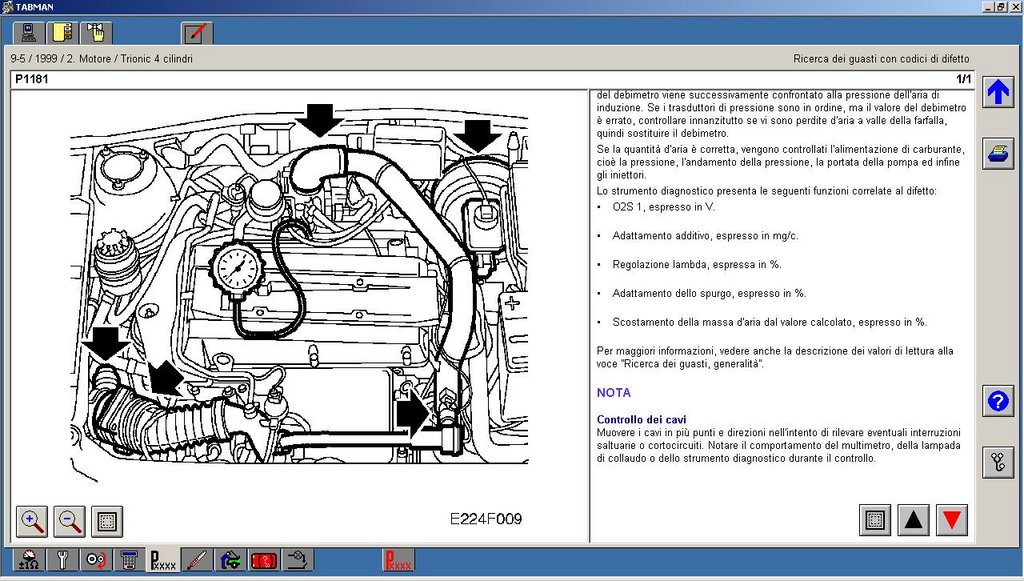Screen dimensions: 1024x581
Task: Open the wrench special tools tab
Action: (63, 560)
